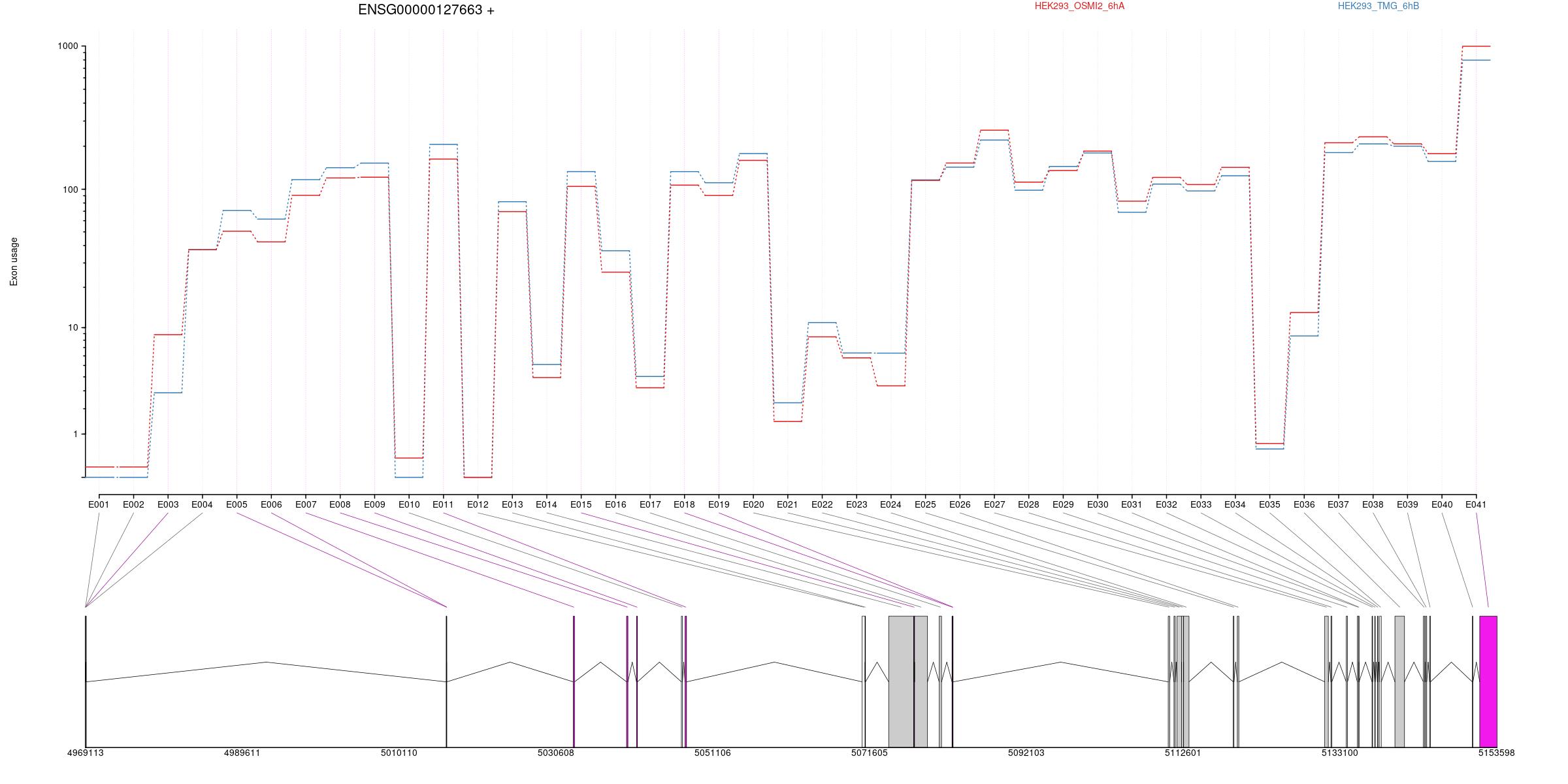This screenshot has height=784, width=1568.
Task: Click exon label E022
Action: click(822, 504)
